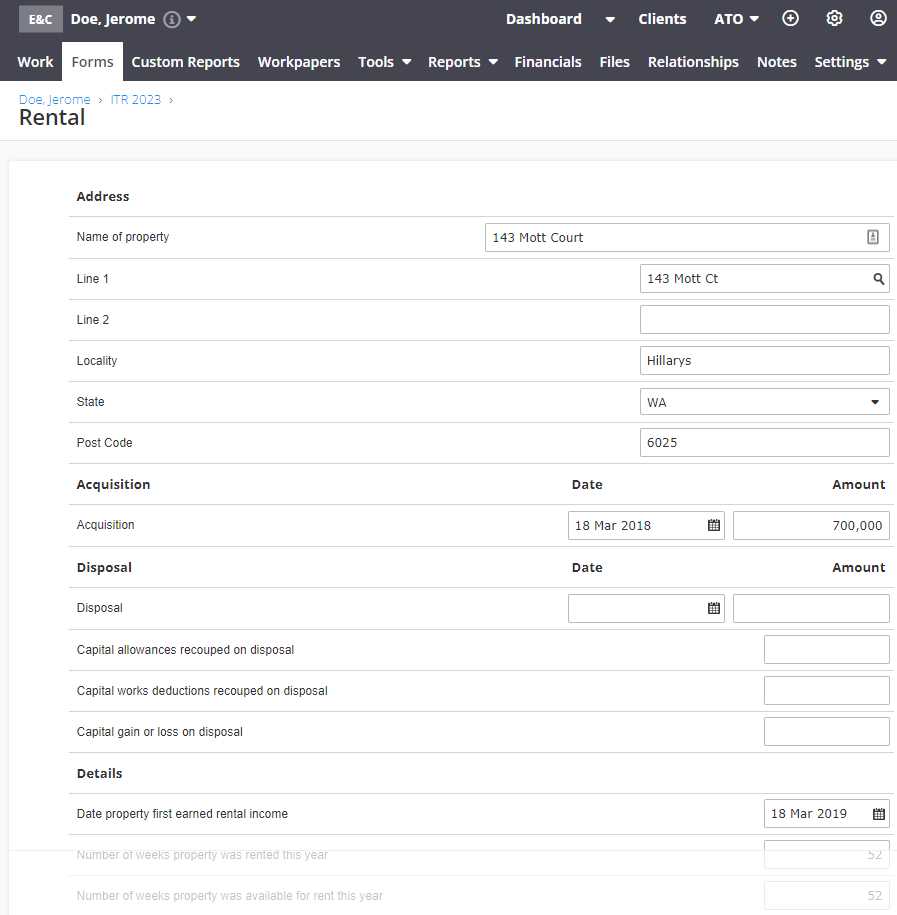Click the Disposal amount field

pyautogui.click(x=811, y=608)
